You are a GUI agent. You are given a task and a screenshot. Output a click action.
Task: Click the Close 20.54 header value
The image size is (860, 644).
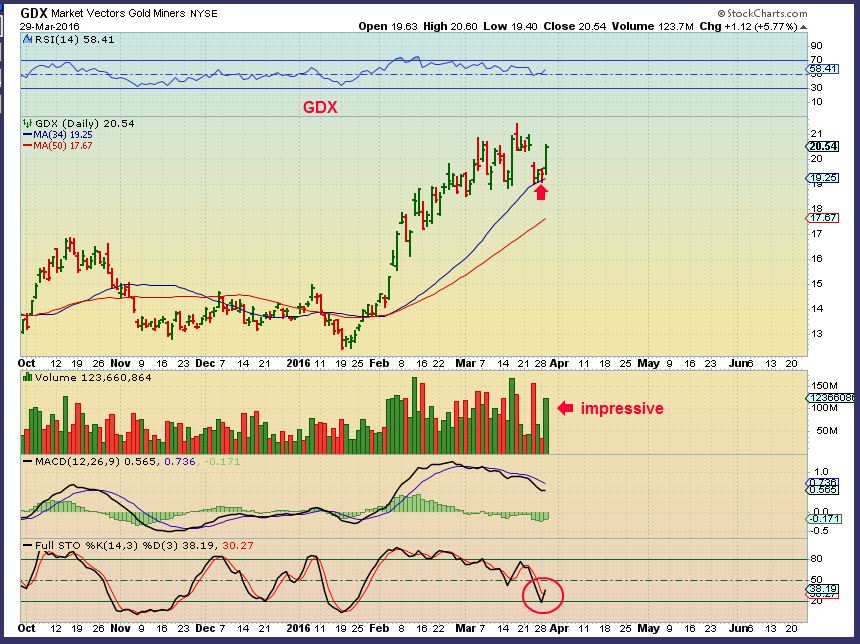tap(575, 26)
